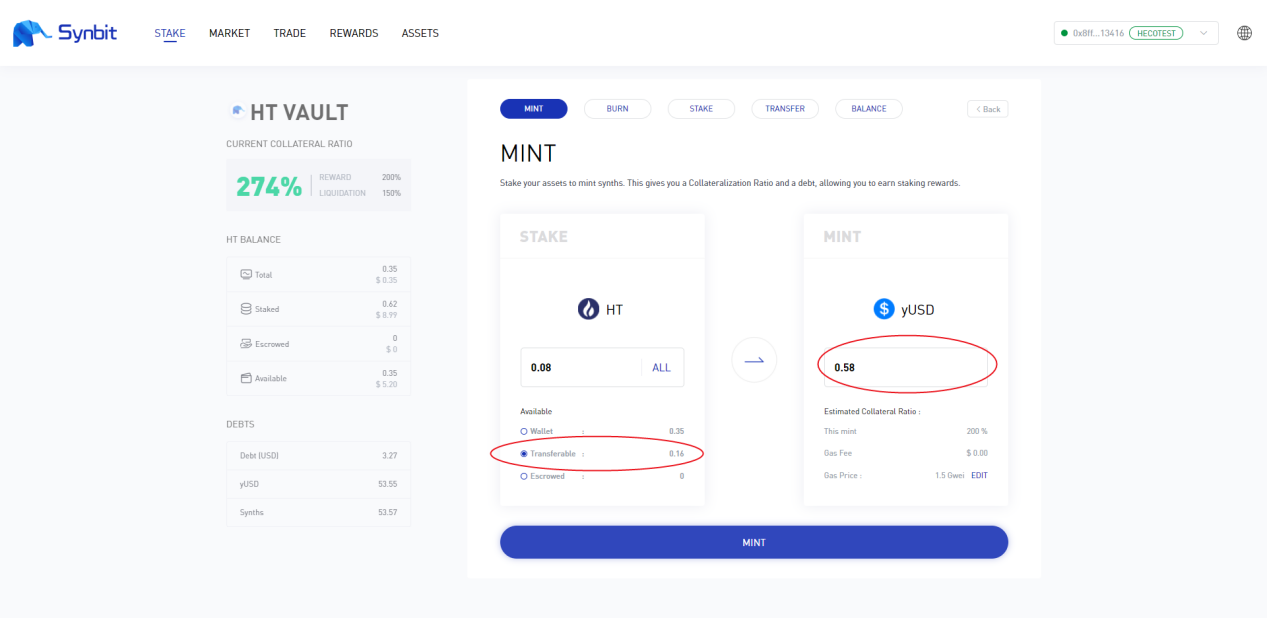Image resolution: width=1267 pixels, height=618 pixels.
Task: Open the ASSETS navigation menu
Action: point(420,33)
